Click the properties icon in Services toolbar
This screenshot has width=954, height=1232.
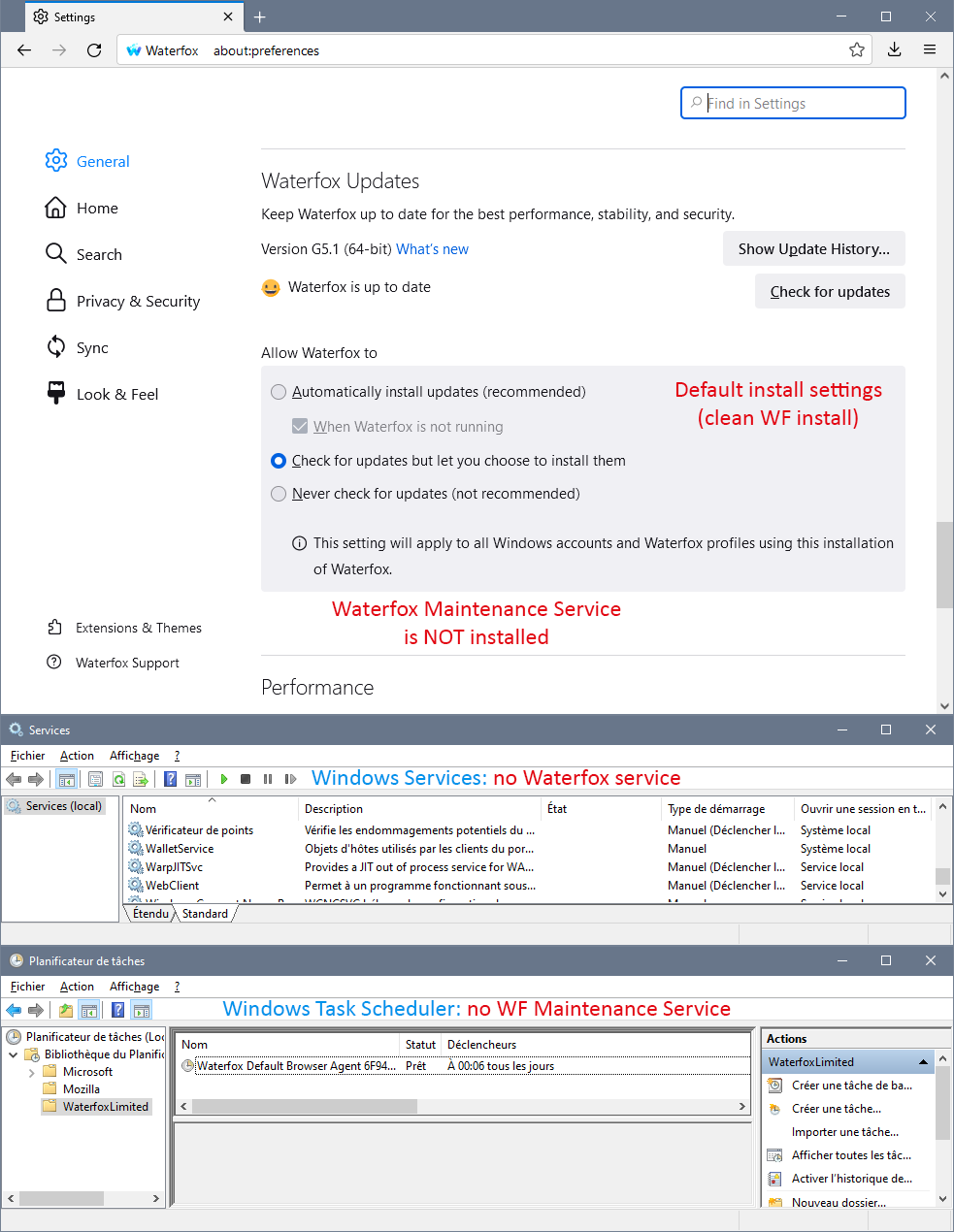tap(95, 779)
